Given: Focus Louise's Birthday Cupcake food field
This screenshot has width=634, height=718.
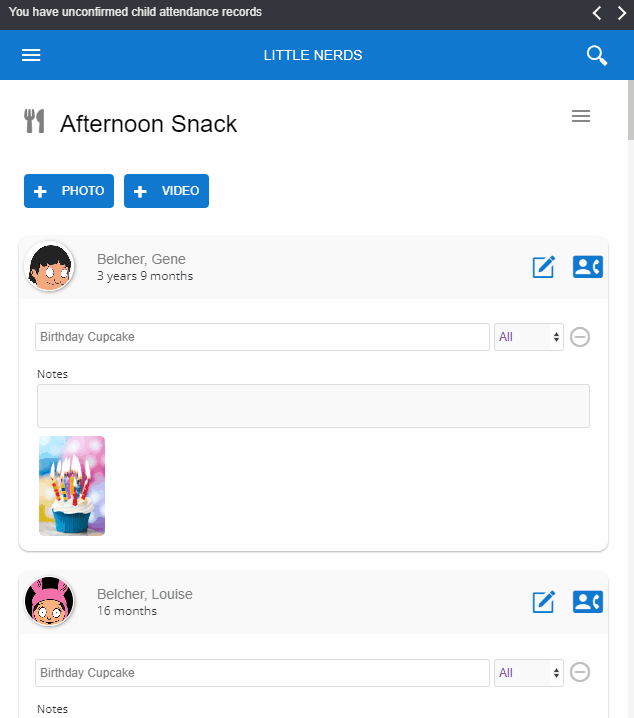Looking at the screenshot, I should tap(262, 673).
